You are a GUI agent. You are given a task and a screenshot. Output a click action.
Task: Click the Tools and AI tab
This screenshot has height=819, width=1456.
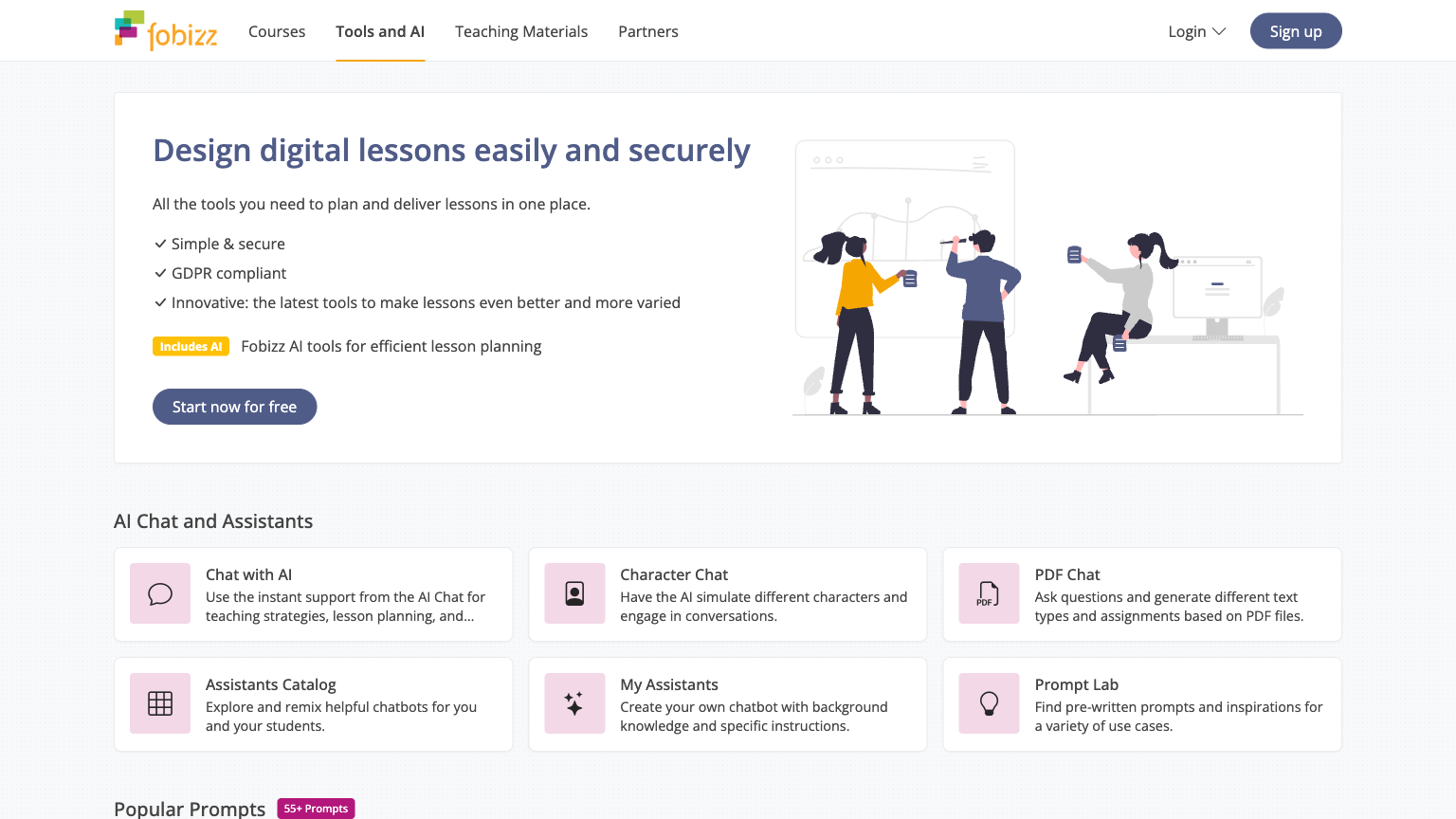coord(379,30)
